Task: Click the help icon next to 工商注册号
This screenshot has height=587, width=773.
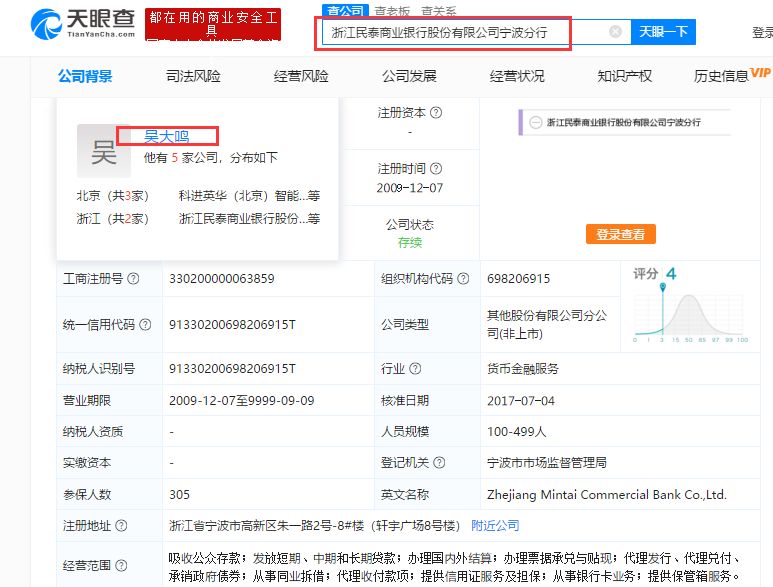Action: coord(133,278)
